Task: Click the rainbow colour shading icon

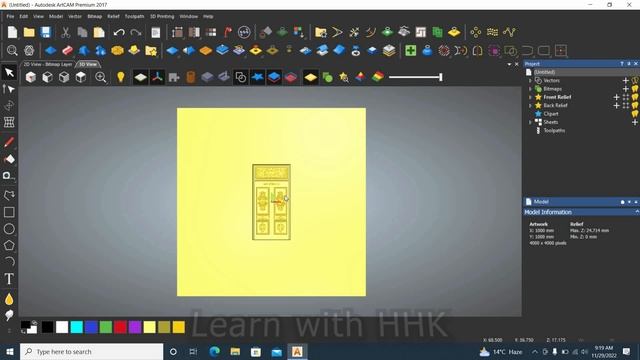Action: [x=378, y=76]
